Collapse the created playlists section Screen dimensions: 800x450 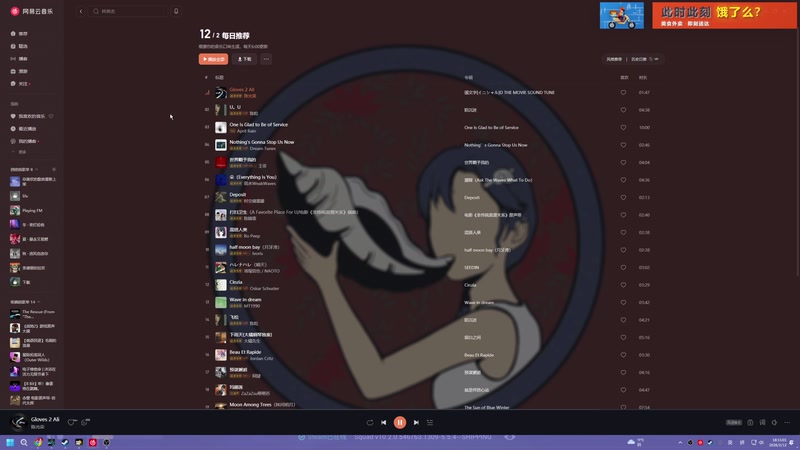coord(37,169)
